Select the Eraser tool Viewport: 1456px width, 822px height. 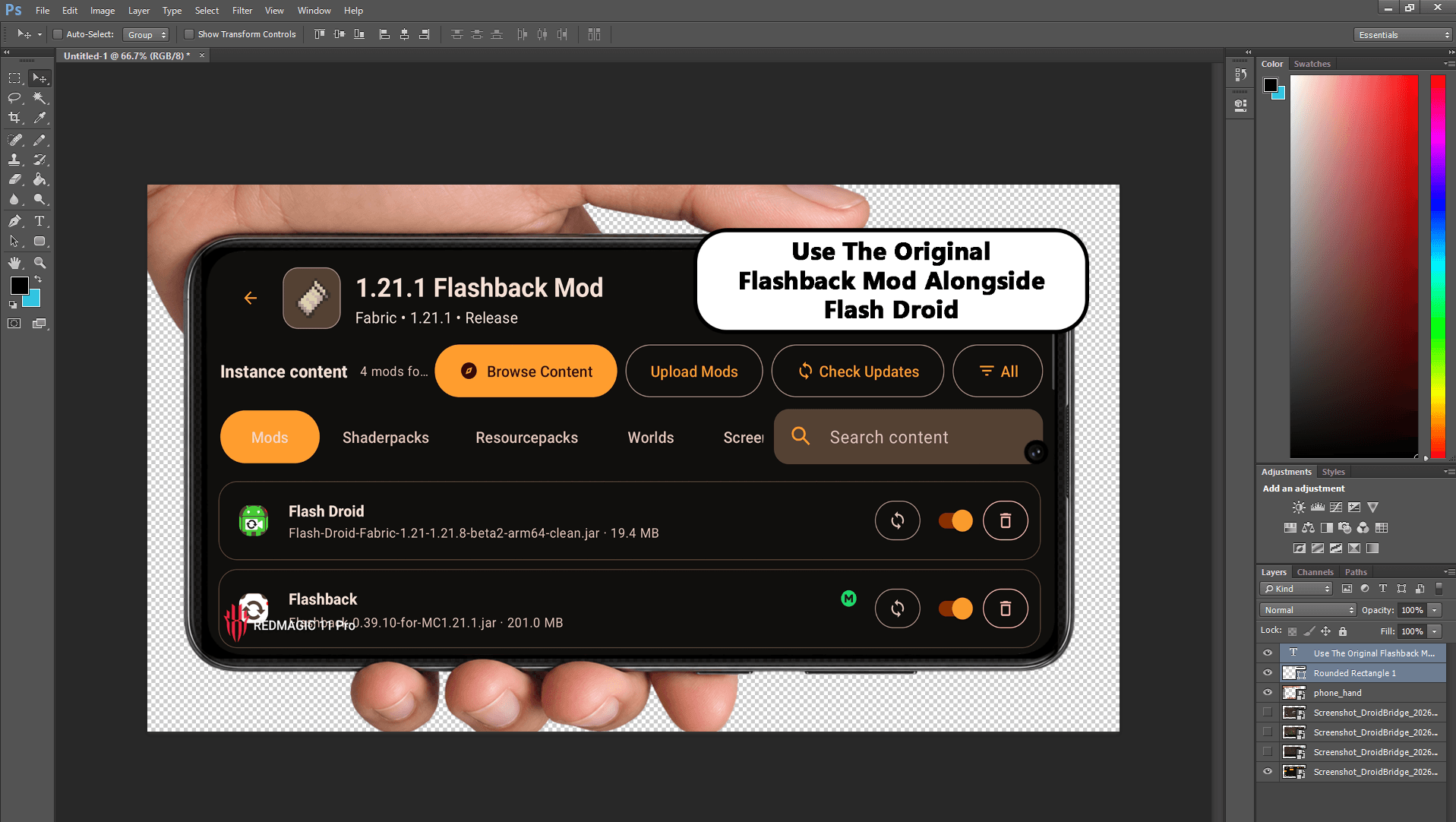pos(14,179)
